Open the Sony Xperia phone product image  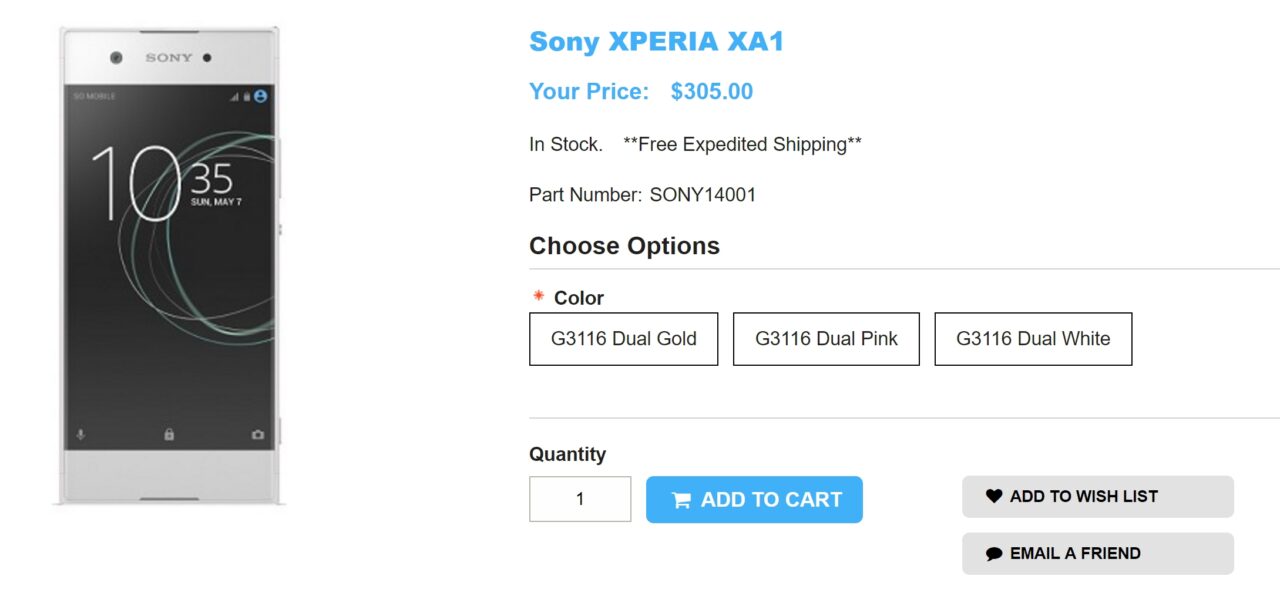(x=170, y=266)
